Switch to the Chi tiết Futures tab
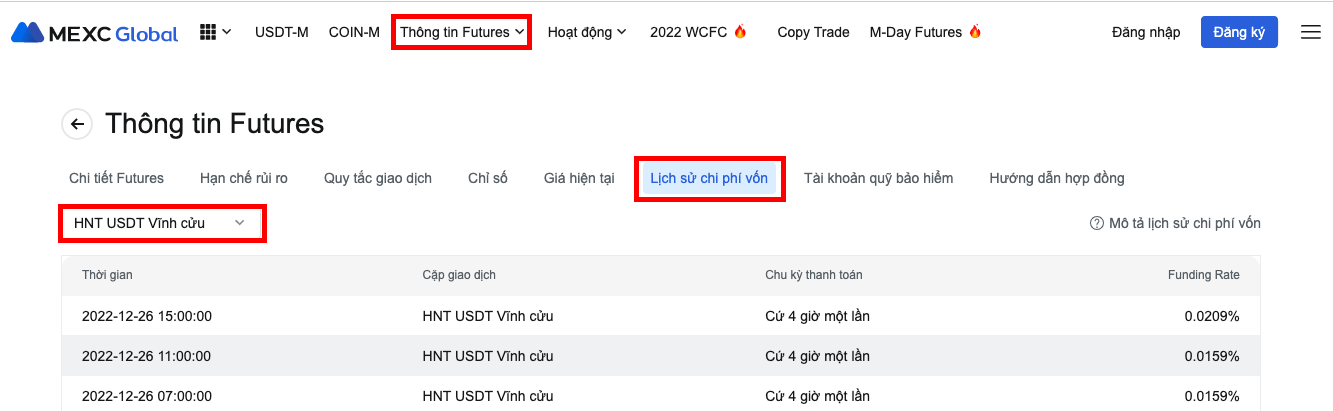Viewport: 1333px width, 411px height. (x=116, y=178)
